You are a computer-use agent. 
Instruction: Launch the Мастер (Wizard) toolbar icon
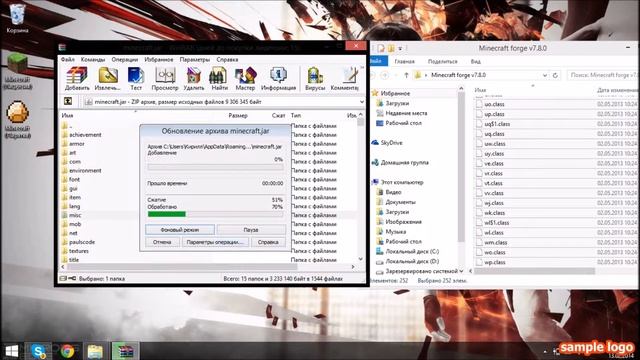click(x=245, y=79)
